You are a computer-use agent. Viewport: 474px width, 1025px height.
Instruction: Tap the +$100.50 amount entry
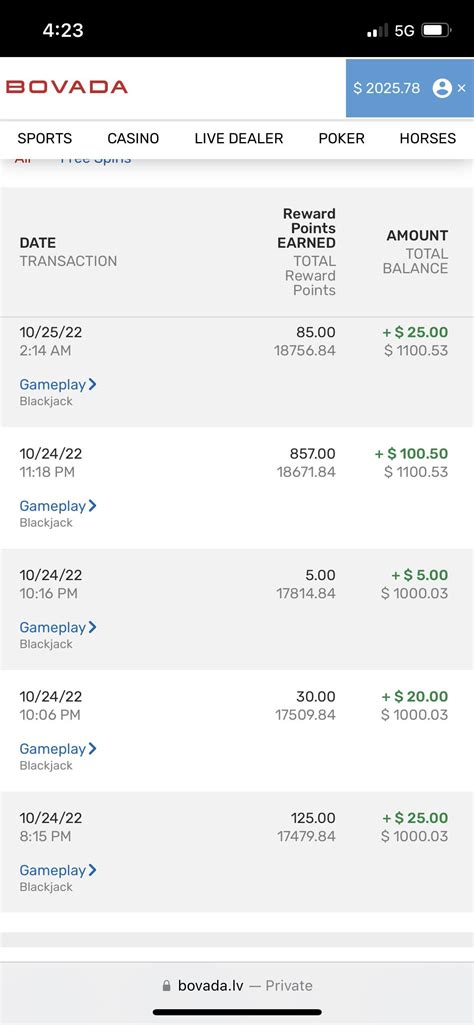pyautogui.click(x=411, y=454)
